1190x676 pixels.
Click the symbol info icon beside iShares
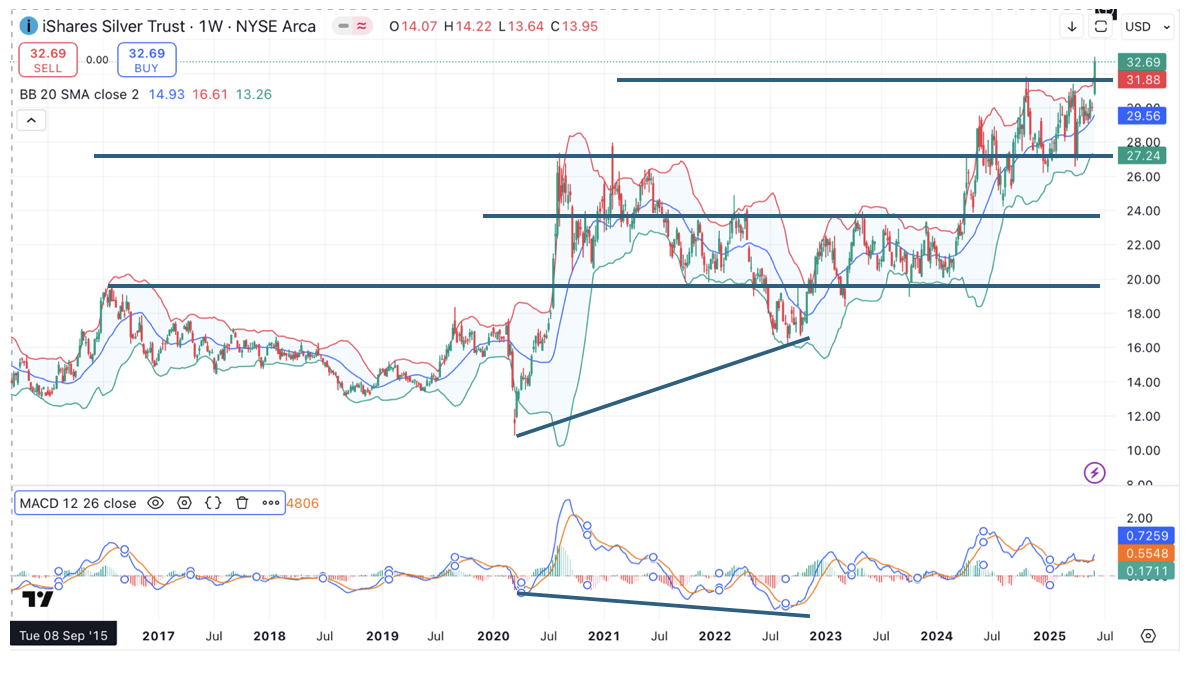tap(29, 26)
